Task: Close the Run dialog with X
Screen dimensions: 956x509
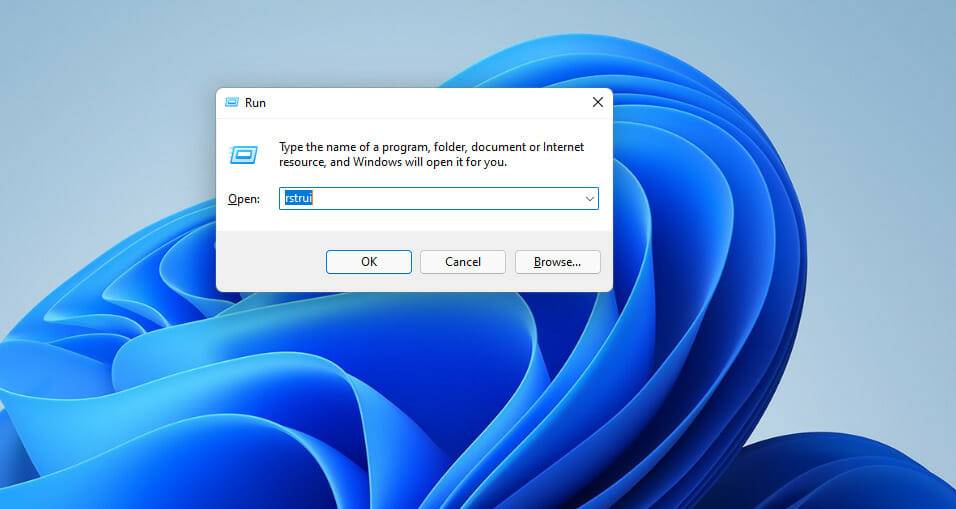Action: pyautogui.click(x=598, y=102)
